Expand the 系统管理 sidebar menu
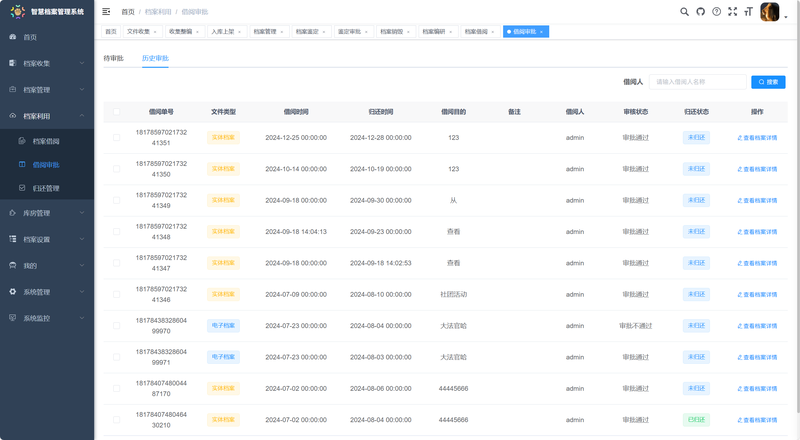800x440 pixels. point(37,292)
